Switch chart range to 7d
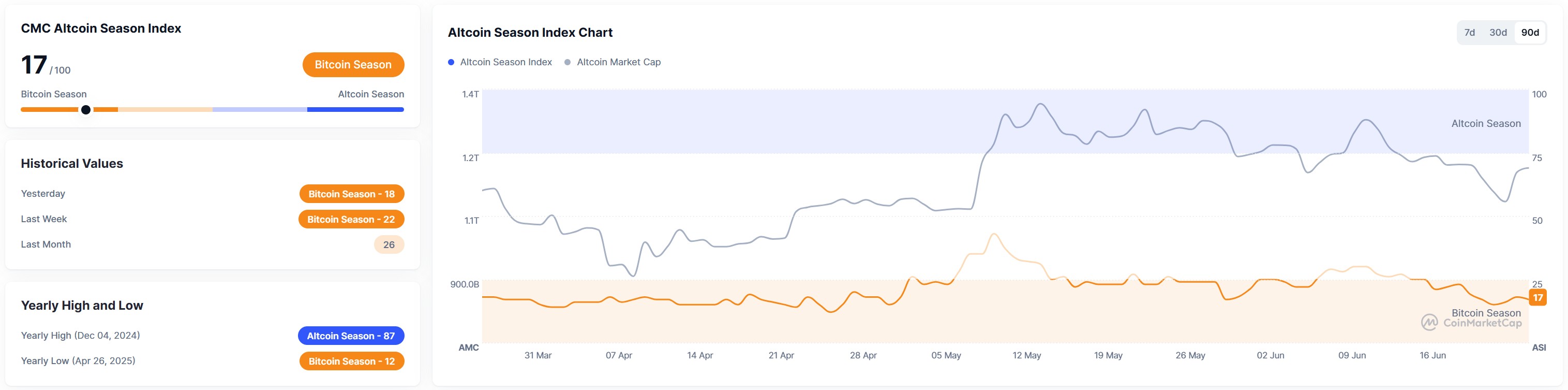Viewport: 1568px width, 390px height. click(x=1469, y=33)
